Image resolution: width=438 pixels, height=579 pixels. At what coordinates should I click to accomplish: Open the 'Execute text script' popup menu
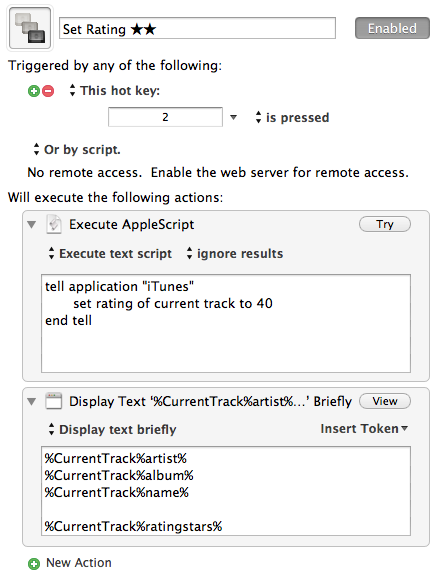pos(110,254)
